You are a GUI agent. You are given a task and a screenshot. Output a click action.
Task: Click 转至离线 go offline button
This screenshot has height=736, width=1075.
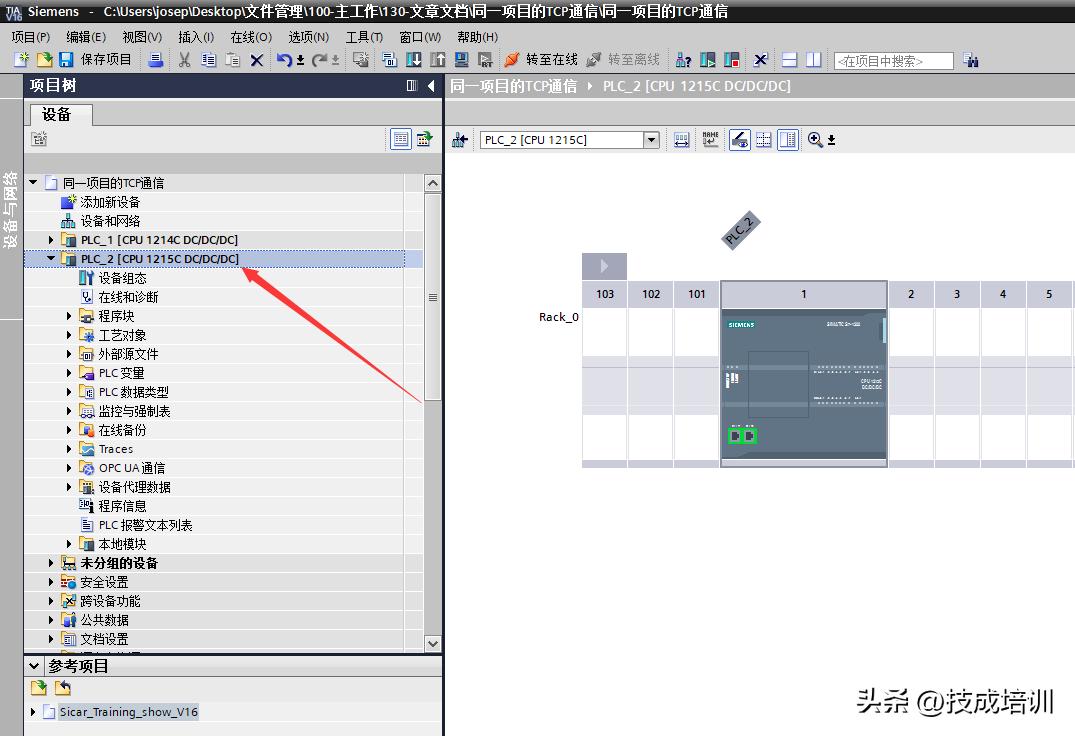623,60
